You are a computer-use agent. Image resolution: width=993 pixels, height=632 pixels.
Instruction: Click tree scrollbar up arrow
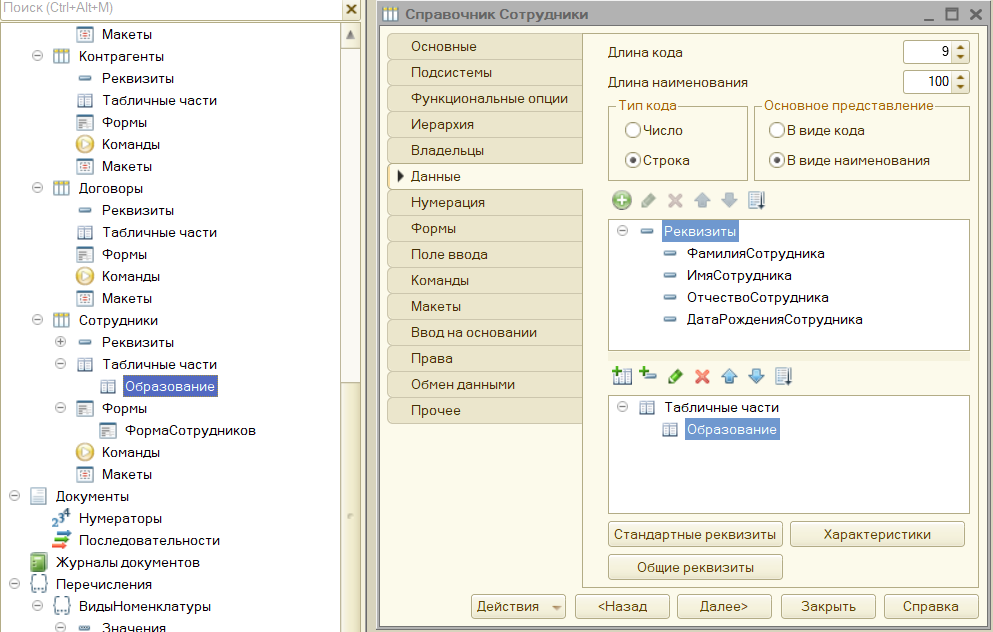[x=350, y=35]
